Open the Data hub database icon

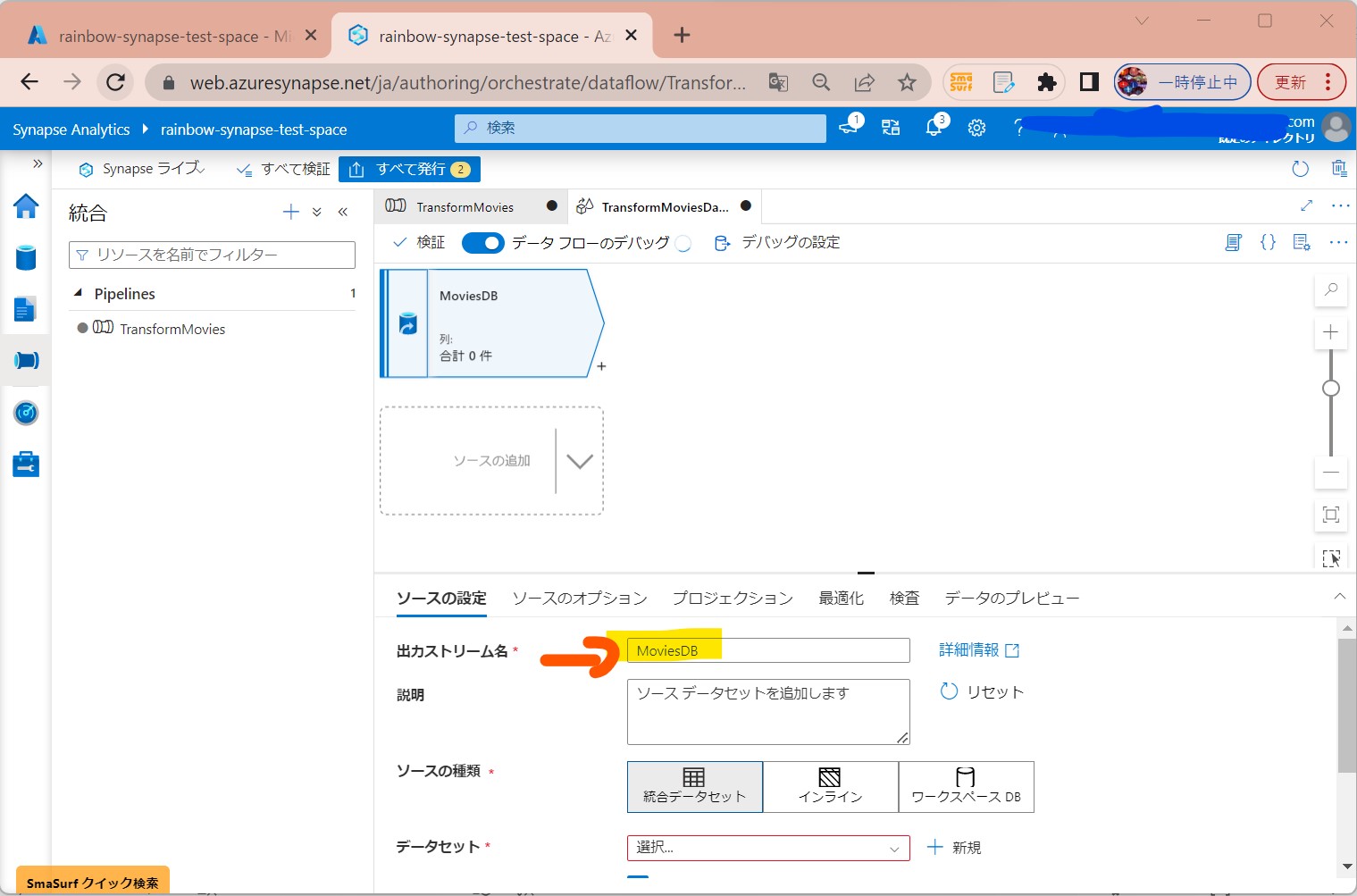[x=26, y=258]
